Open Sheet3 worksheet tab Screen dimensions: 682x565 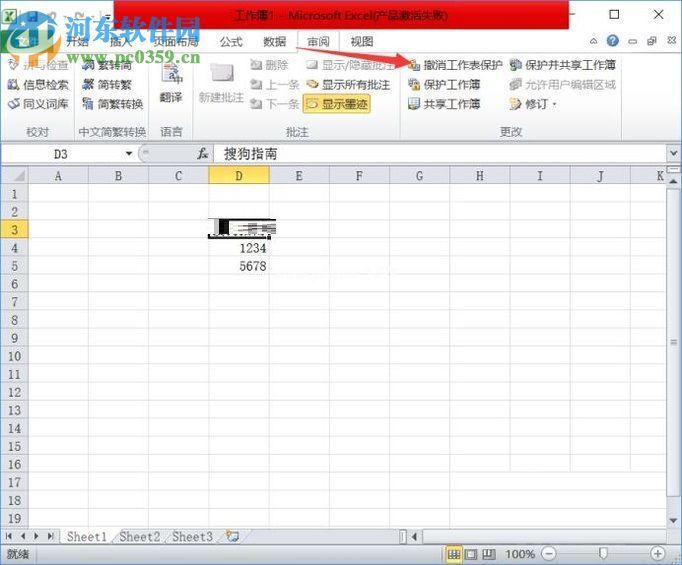coord(192,537)
